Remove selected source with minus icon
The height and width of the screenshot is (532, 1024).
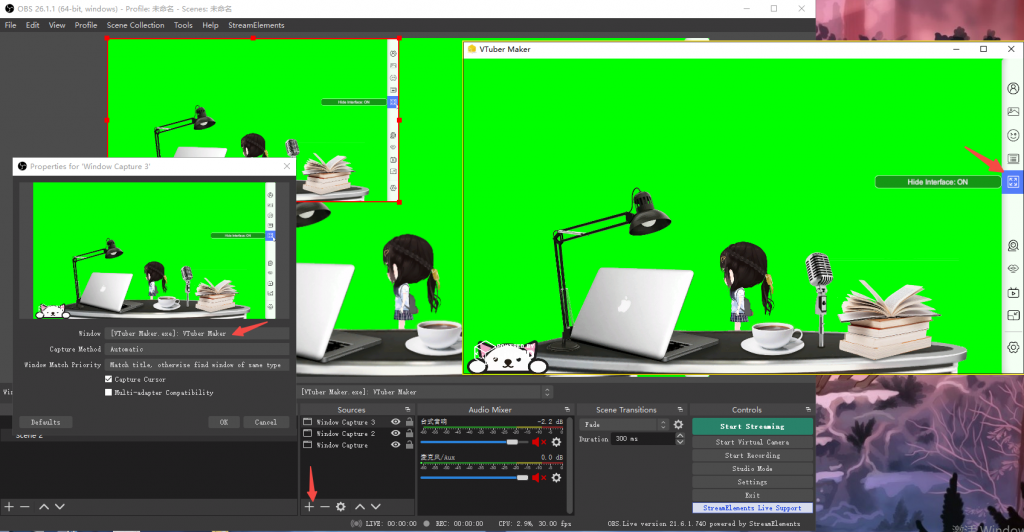point(325,507)
